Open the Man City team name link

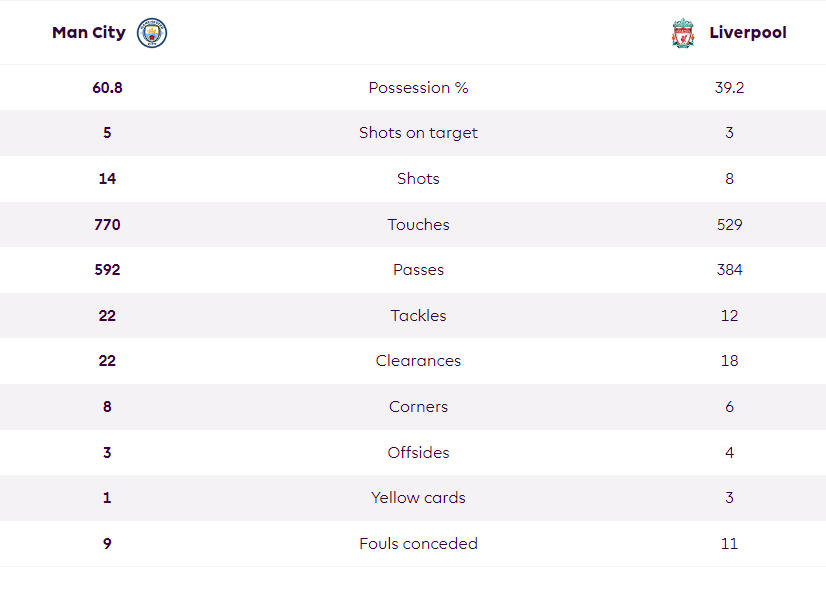coord(89,33)
